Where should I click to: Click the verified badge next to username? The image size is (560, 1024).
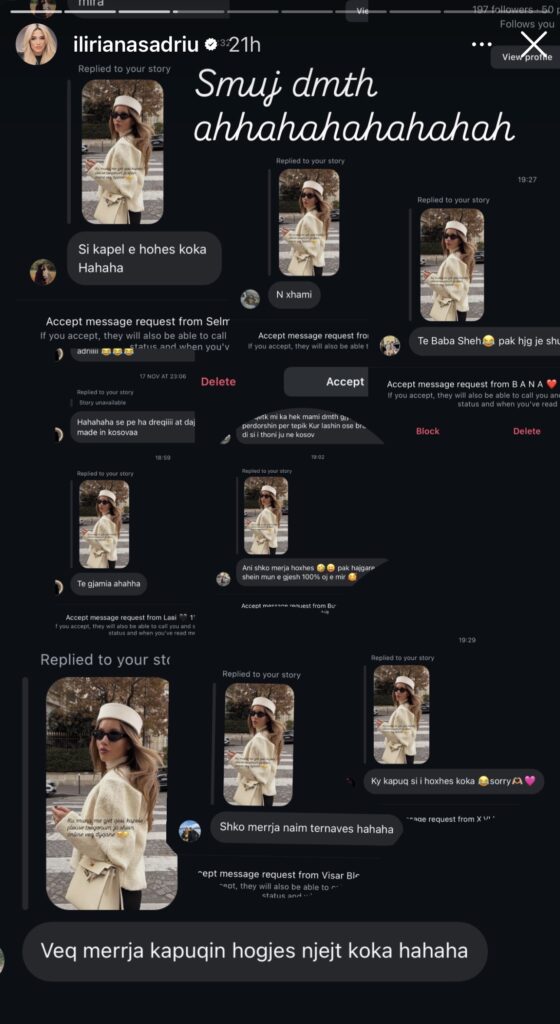tap(211, 45)
